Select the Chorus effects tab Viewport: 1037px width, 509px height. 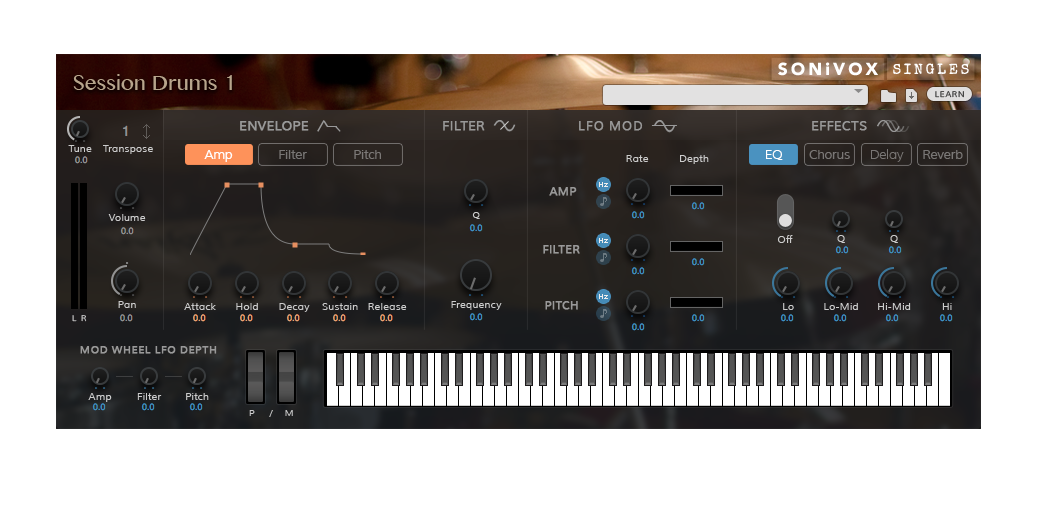pyautogui.click(x=829, y=155)
